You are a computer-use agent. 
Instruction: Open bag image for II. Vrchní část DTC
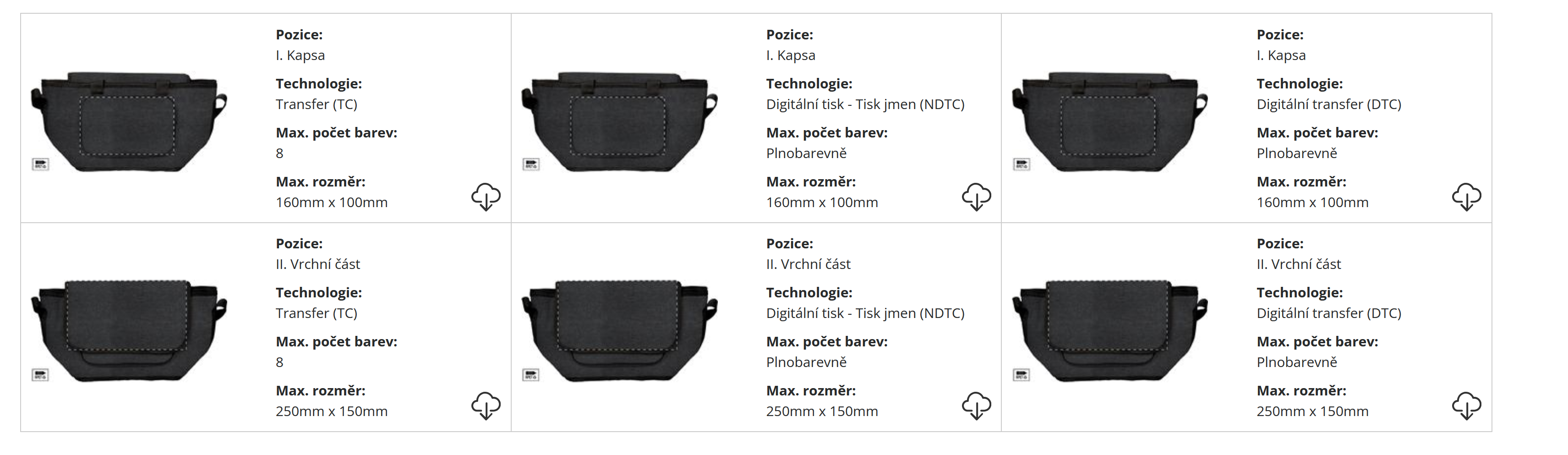pyautogui.click(x=1109, y=331)
